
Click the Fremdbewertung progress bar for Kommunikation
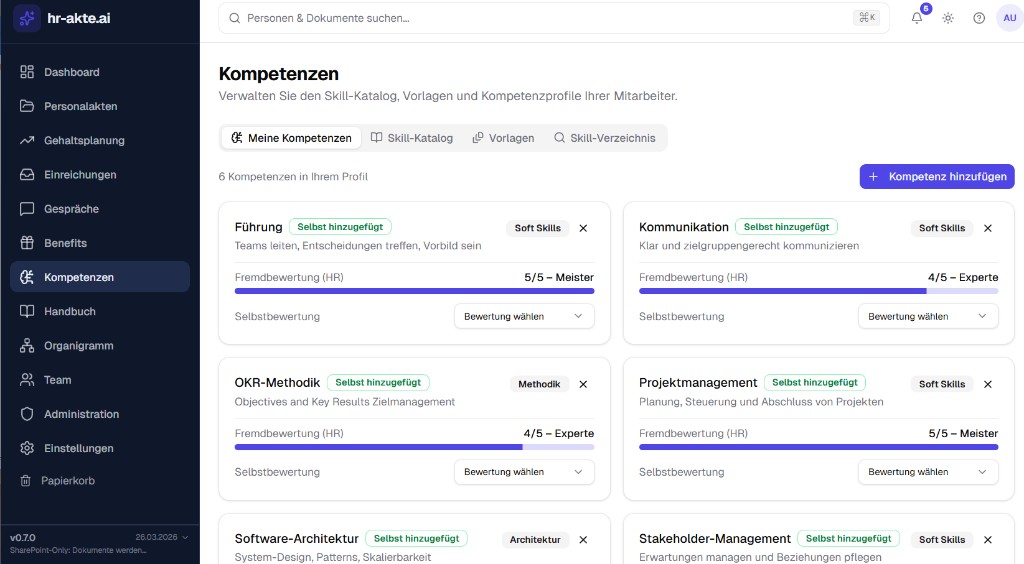[818, 291]
